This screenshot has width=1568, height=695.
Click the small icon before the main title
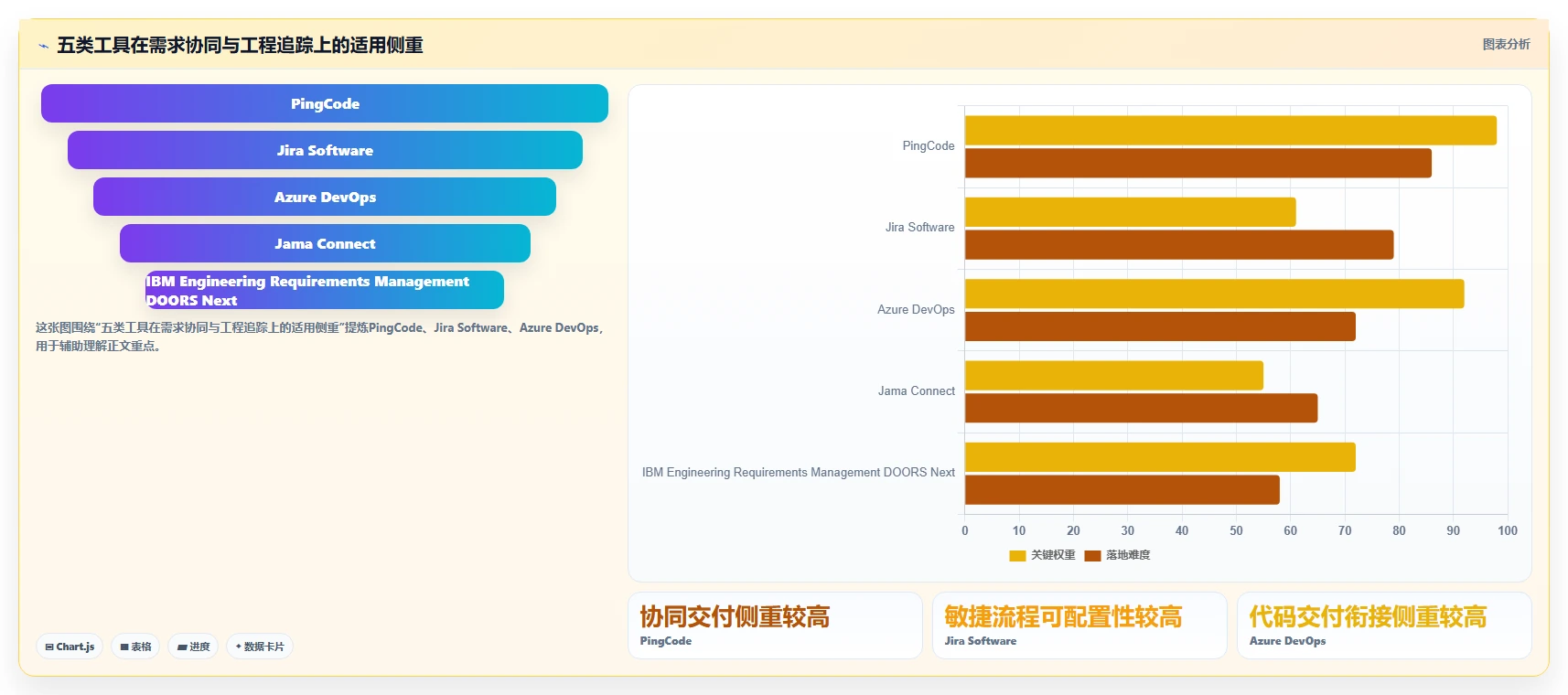(43, 46)
